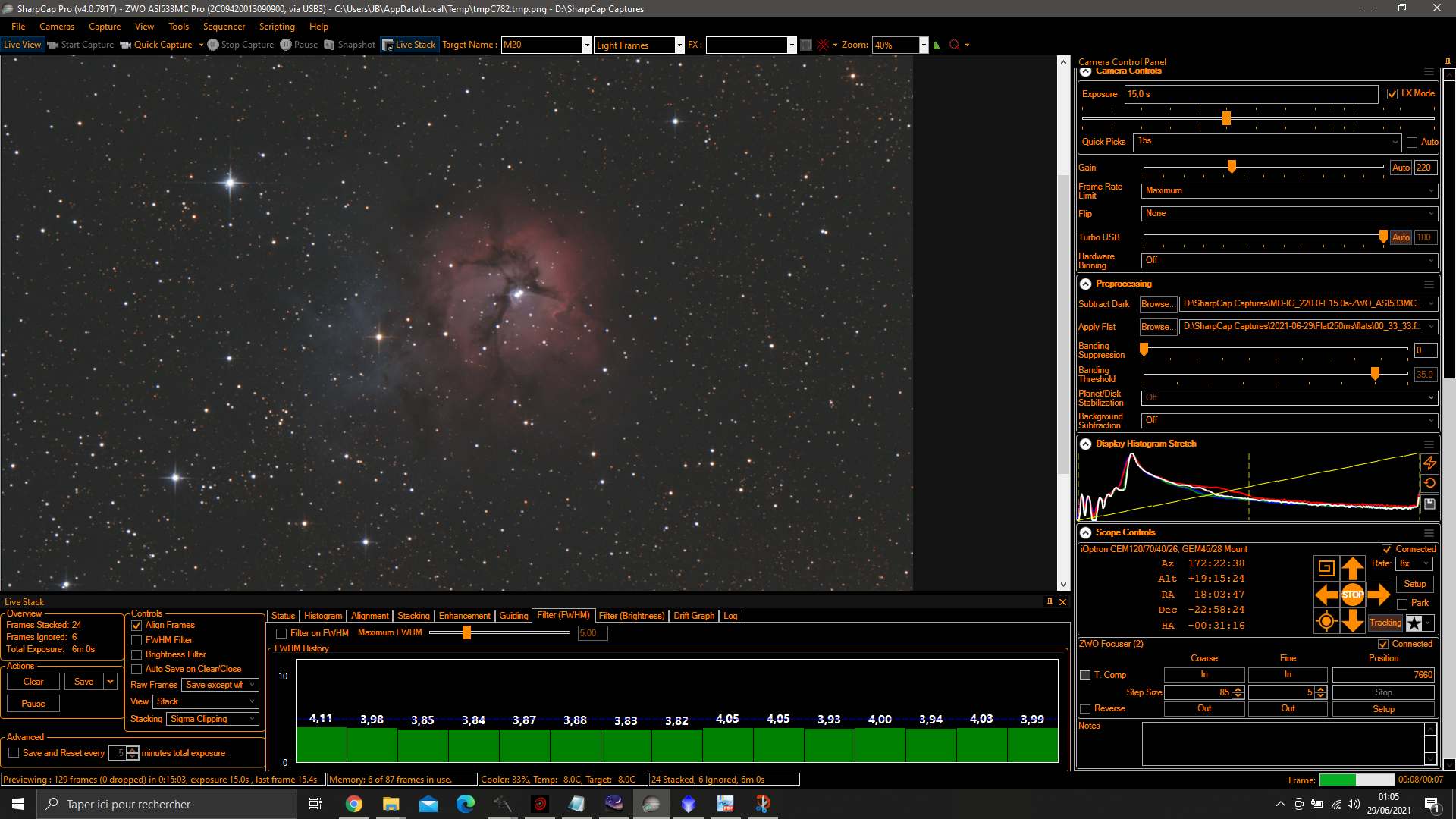Start the spiral search on the mount
Screen dimensions: 1456x819
1326,568
